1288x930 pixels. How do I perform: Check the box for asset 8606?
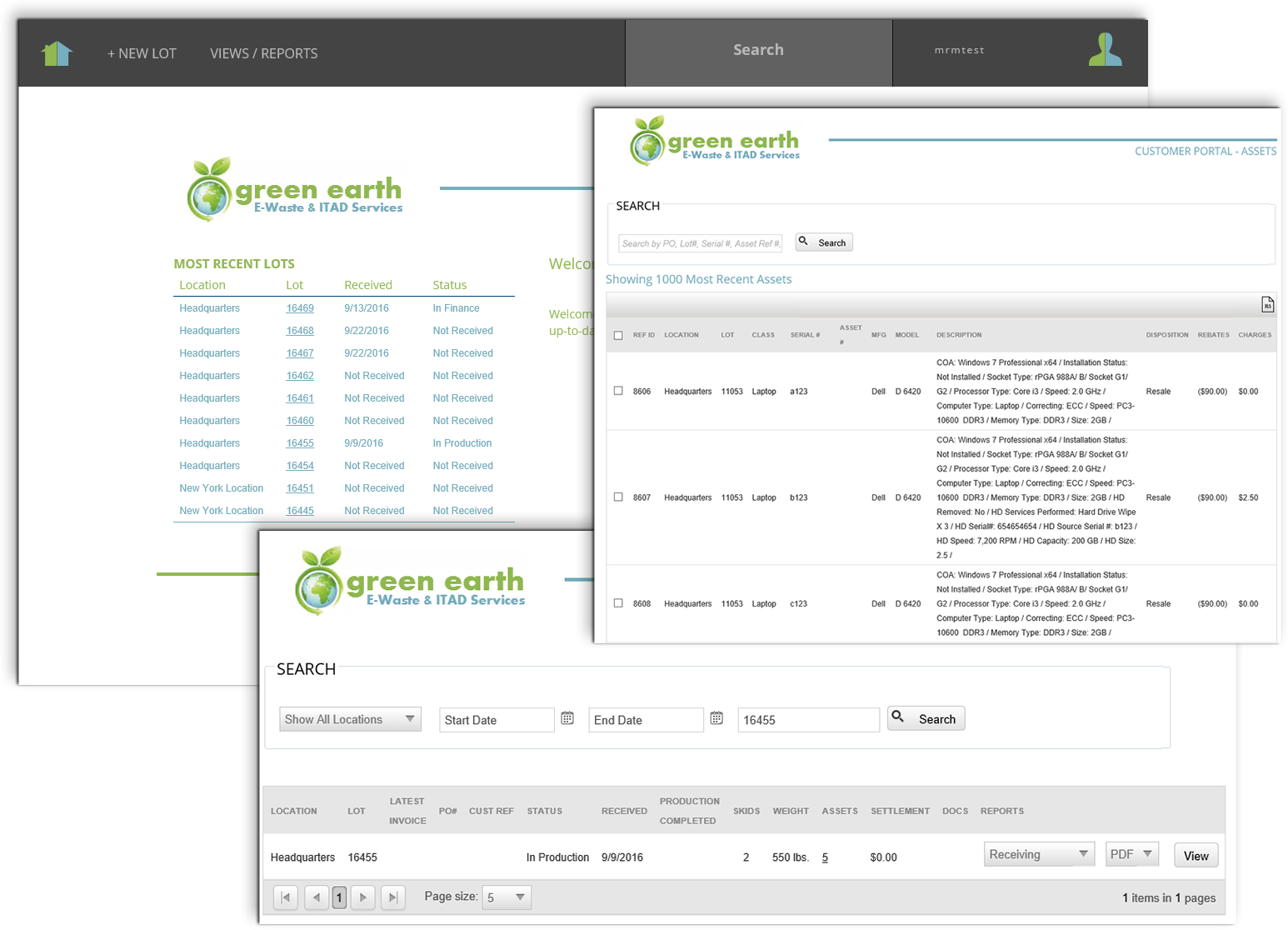618,391
